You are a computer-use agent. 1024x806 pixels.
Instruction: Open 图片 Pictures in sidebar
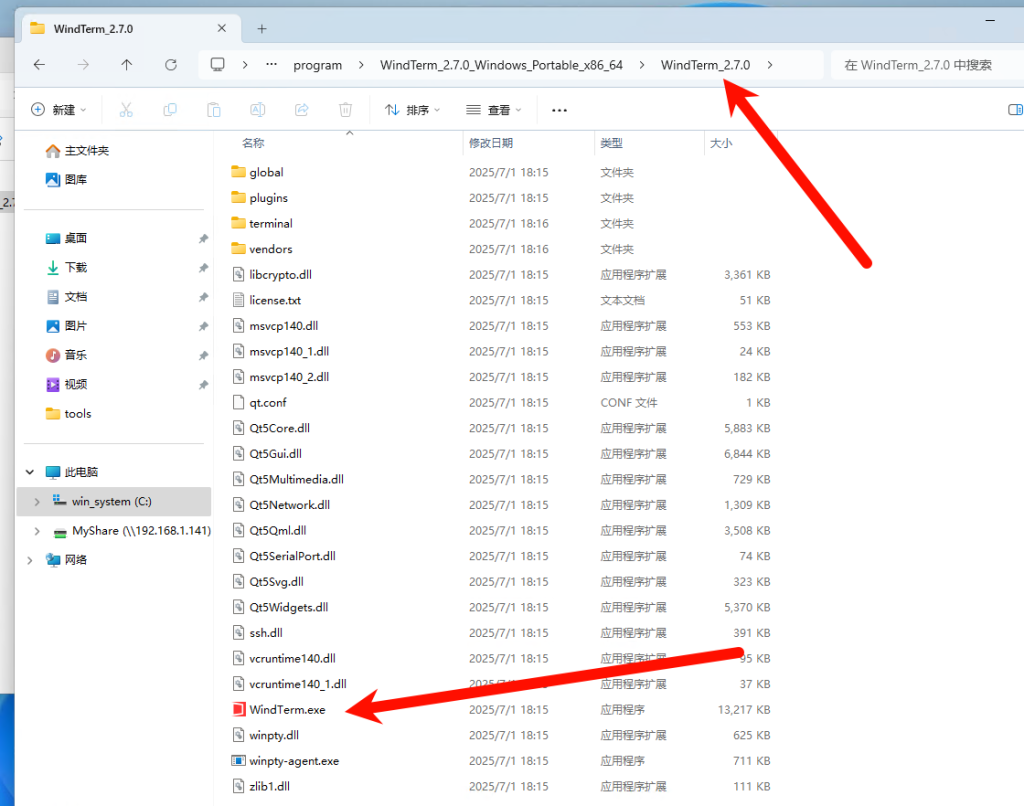point(66,326)
